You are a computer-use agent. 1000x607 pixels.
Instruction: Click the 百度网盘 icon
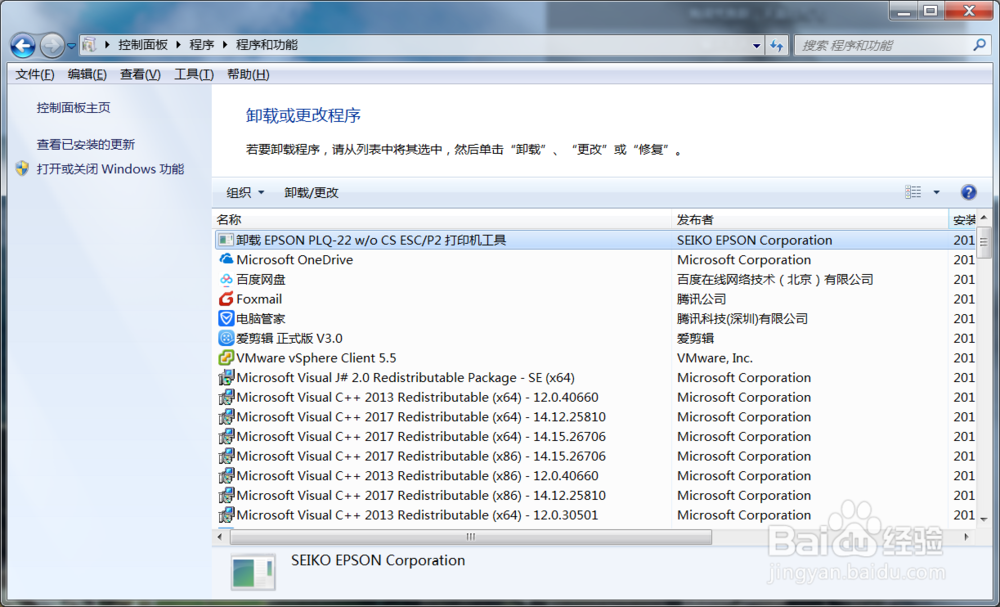click(226, 279)
